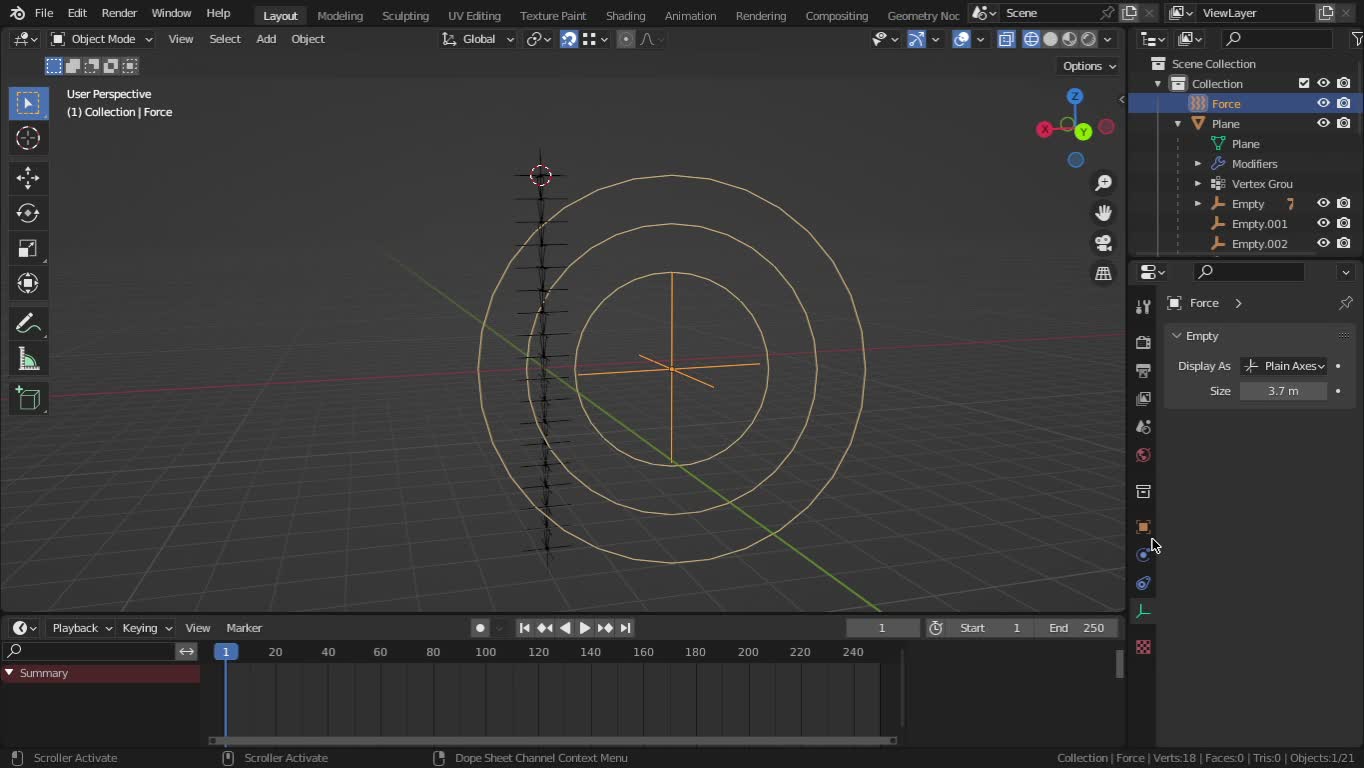Viewport: 1364px width, 768px height.
Task: Open the Keying dropdown in timeline
Action: click(x=146, y=628)
